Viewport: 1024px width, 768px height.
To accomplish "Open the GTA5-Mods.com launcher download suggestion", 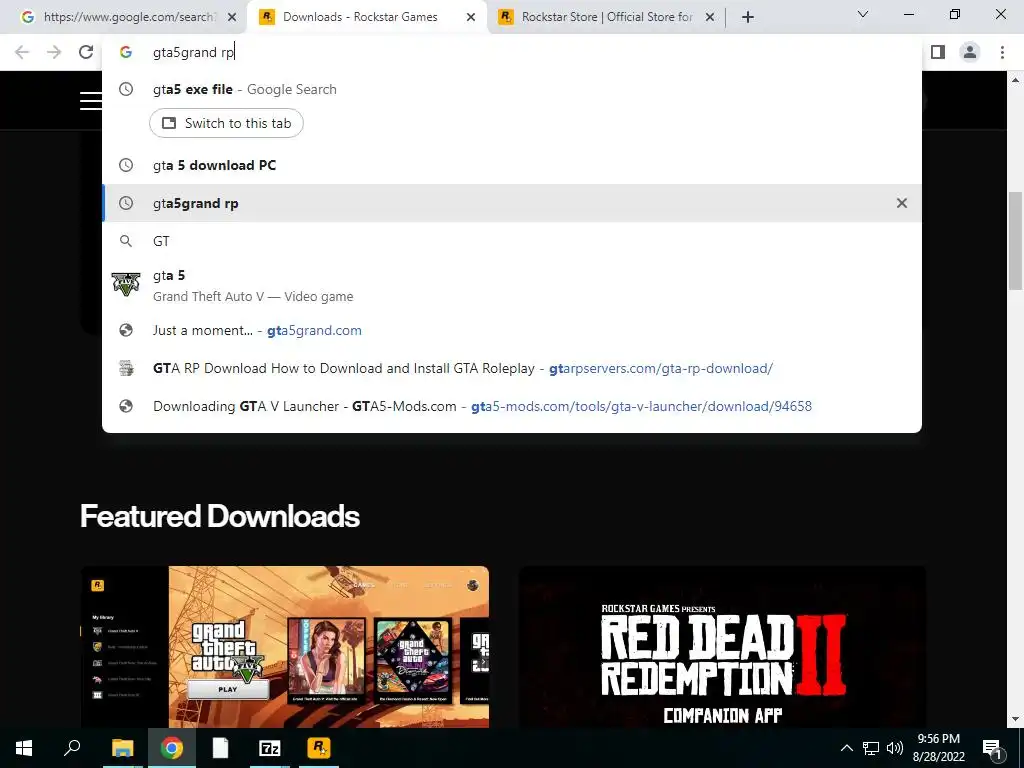I will pos(512,406).
